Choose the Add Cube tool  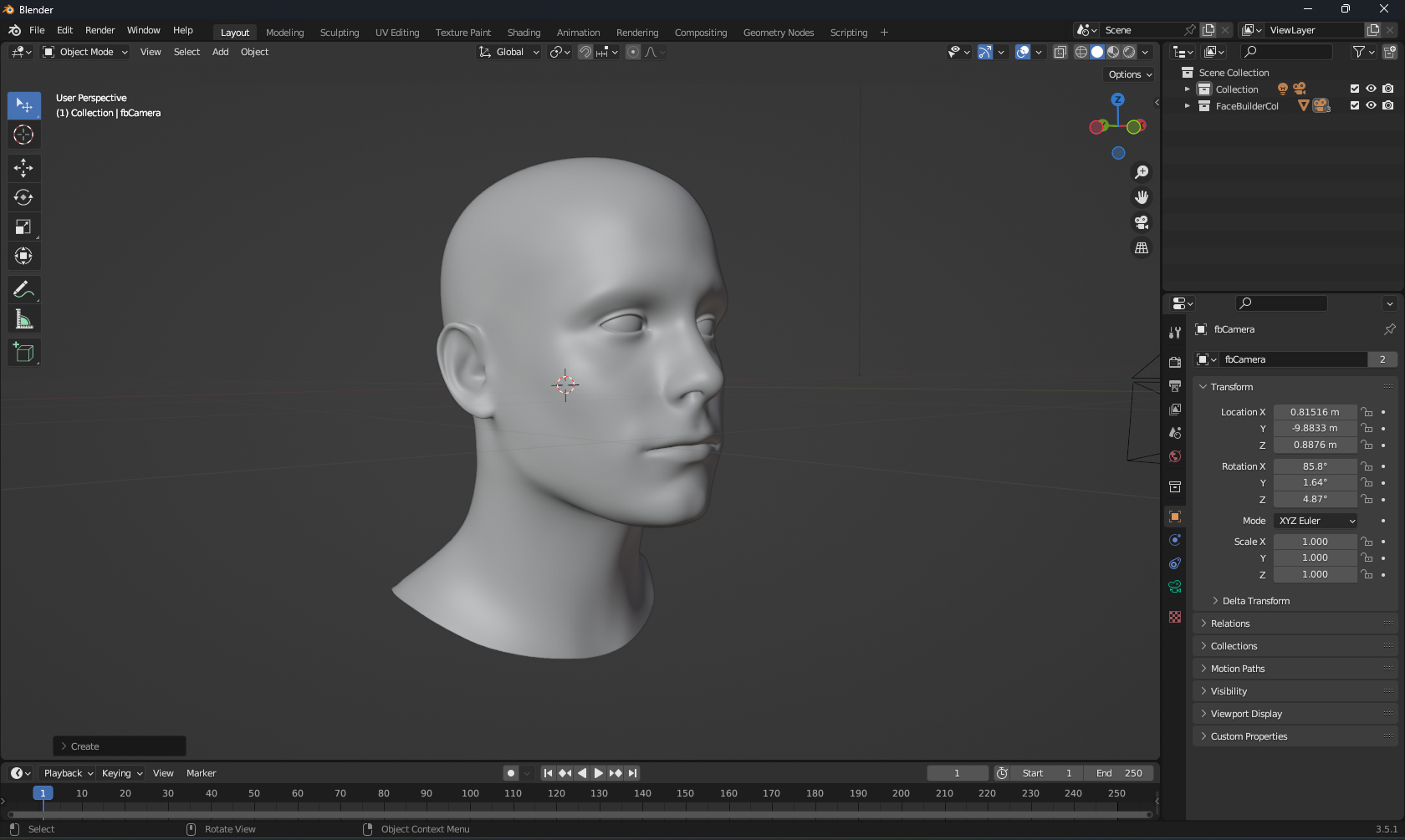23,353
